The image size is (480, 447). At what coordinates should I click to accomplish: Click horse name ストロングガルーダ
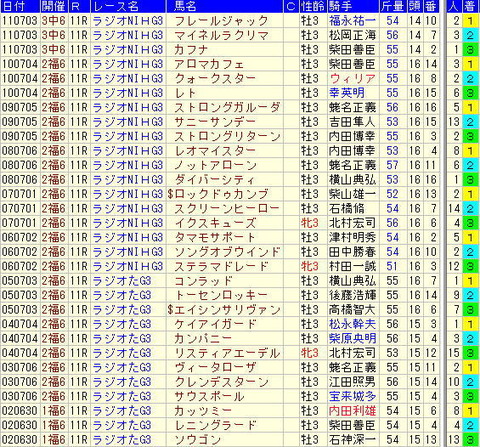tap(227, 108)
